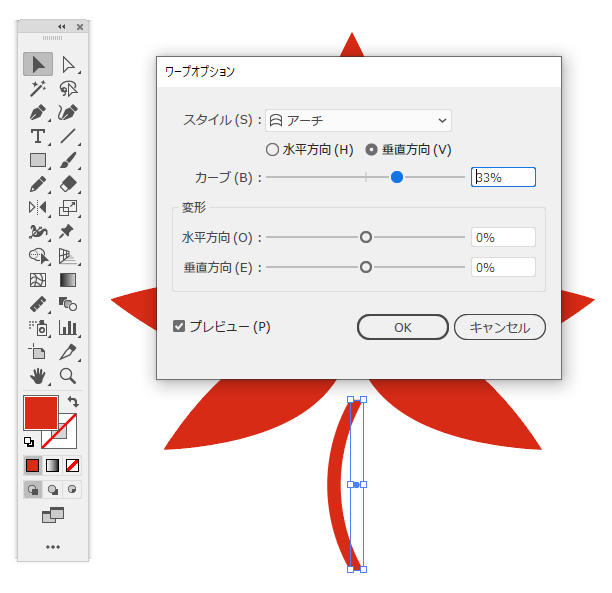Viewport: 612px width, 593px height.
Task: Select the Scale tool
Action: (68, 208)
